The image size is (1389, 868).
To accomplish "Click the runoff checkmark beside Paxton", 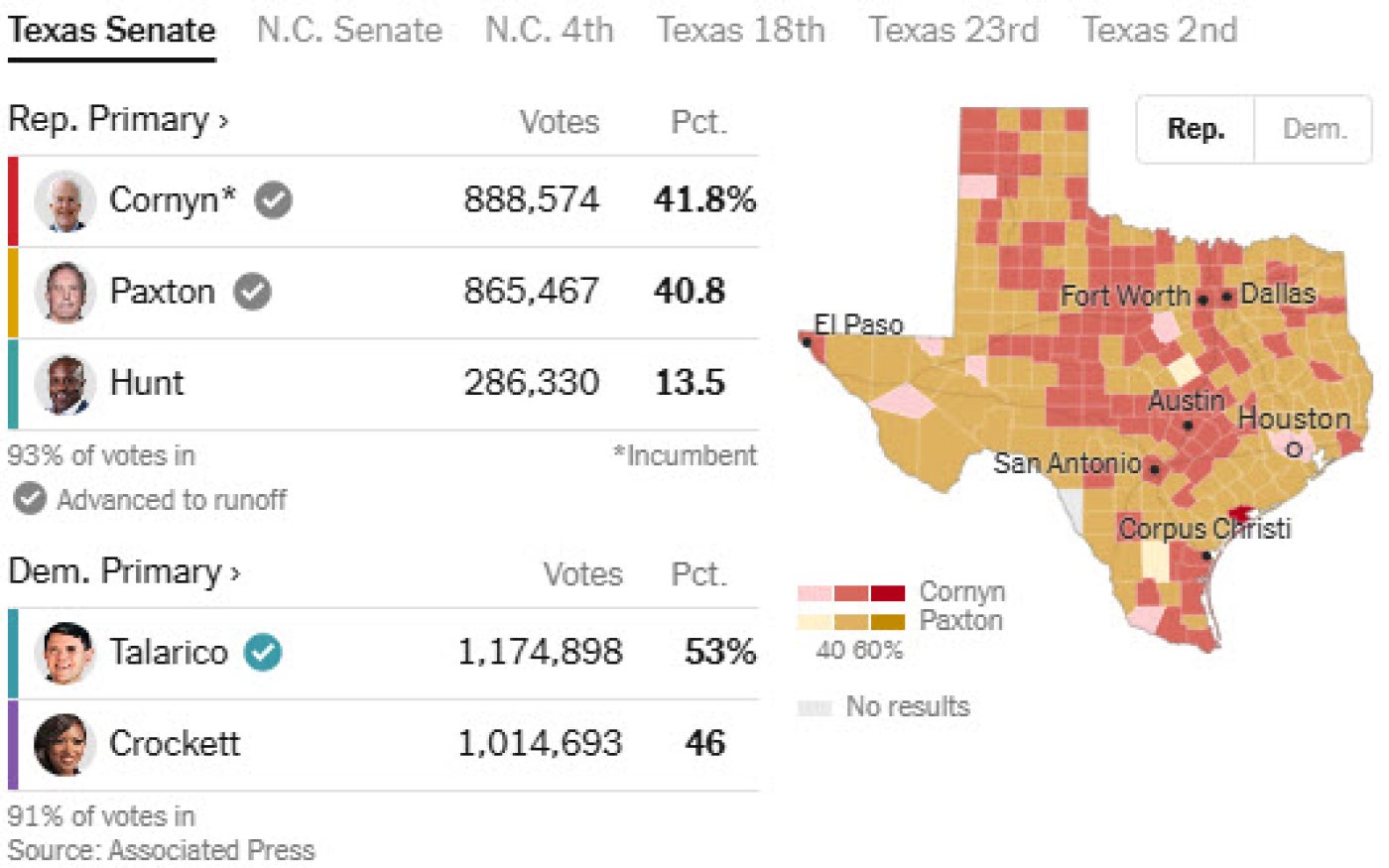I will pyautogui.click(x=253, y=292).
